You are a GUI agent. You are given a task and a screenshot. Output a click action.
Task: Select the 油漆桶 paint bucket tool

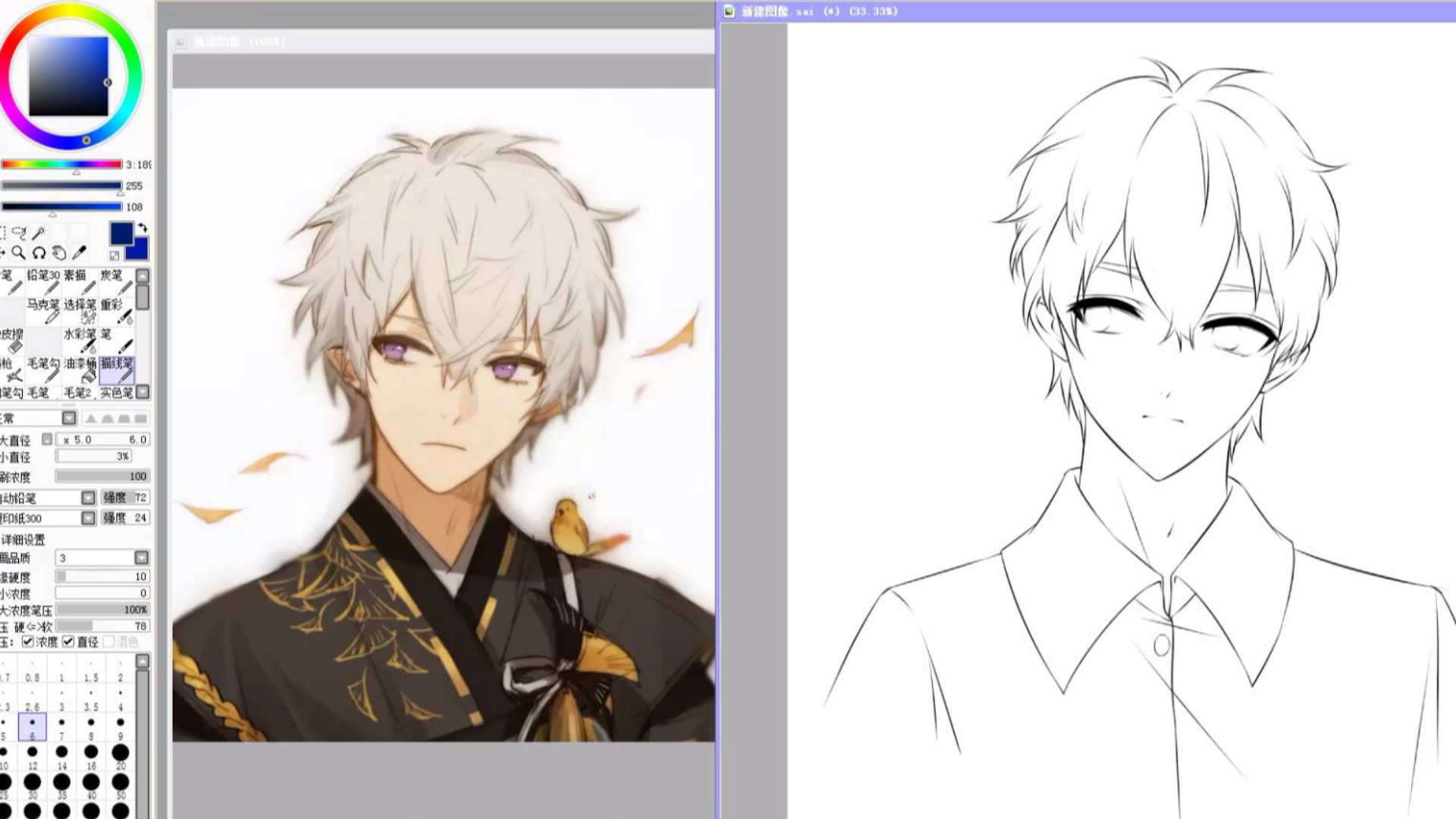[80, 370]
